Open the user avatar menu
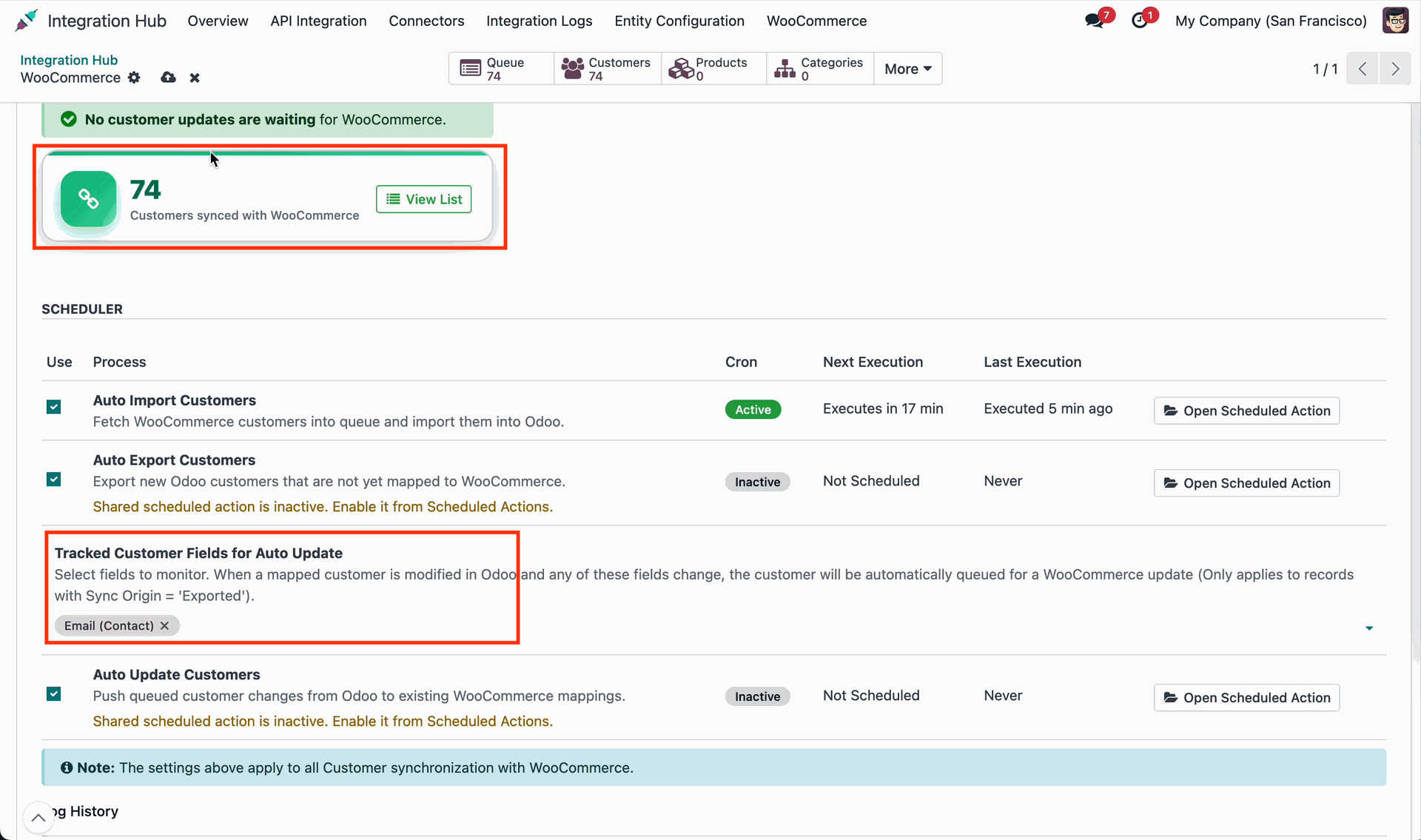Image resolution: width=1421 pixels, height=840 pixels. click(1395, 21)
